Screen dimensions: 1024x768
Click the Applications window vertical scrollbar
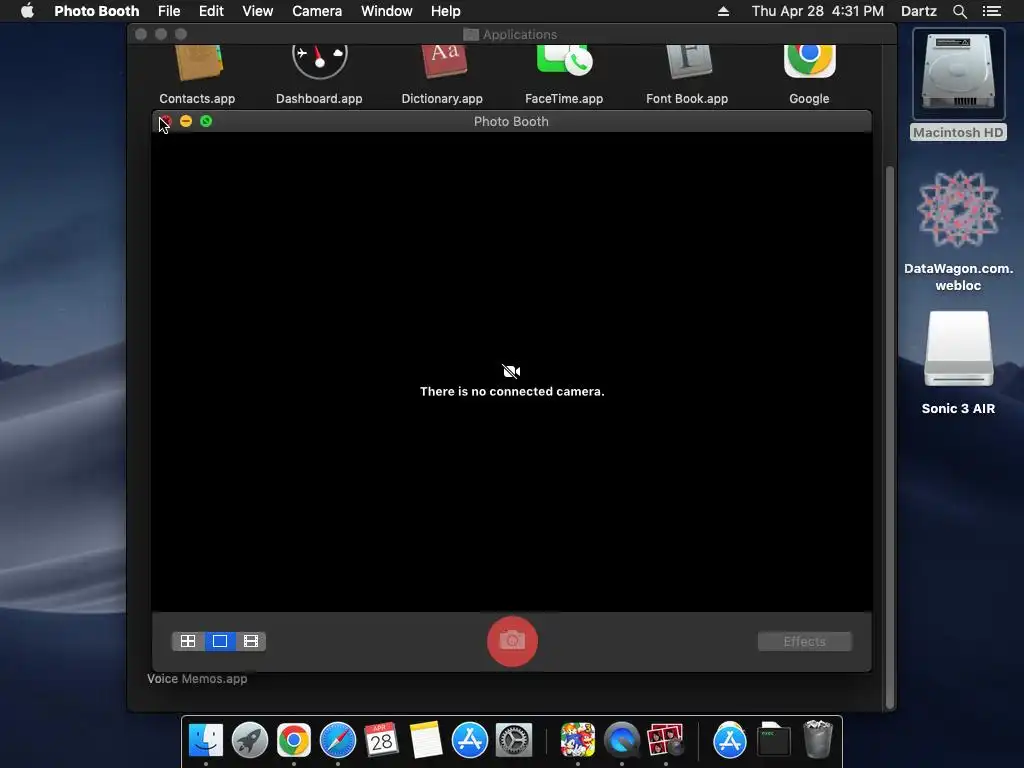pos(889,438)
